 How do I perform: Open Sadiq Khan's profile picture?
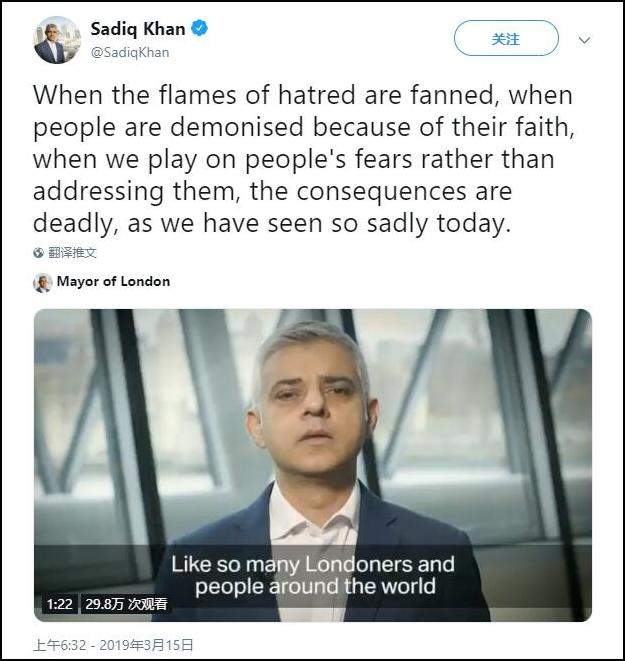click(57, 39)
